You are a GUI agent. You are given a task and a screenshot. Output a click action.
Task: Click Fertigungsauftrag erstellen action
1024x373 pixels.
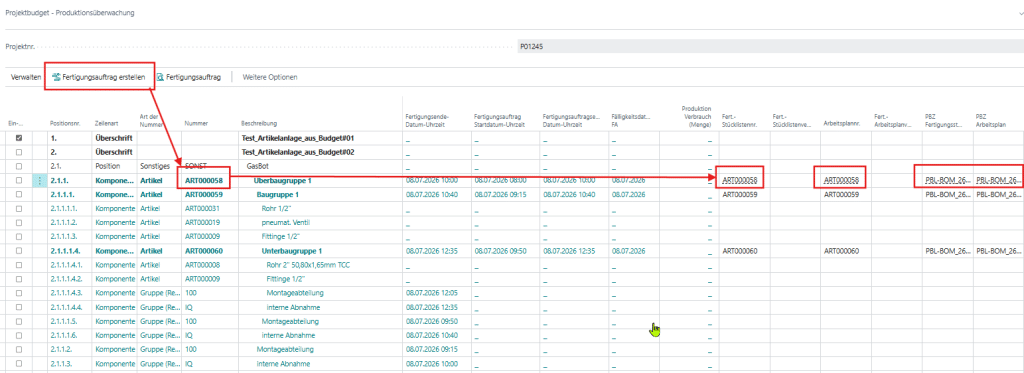[x=99, y=77]
